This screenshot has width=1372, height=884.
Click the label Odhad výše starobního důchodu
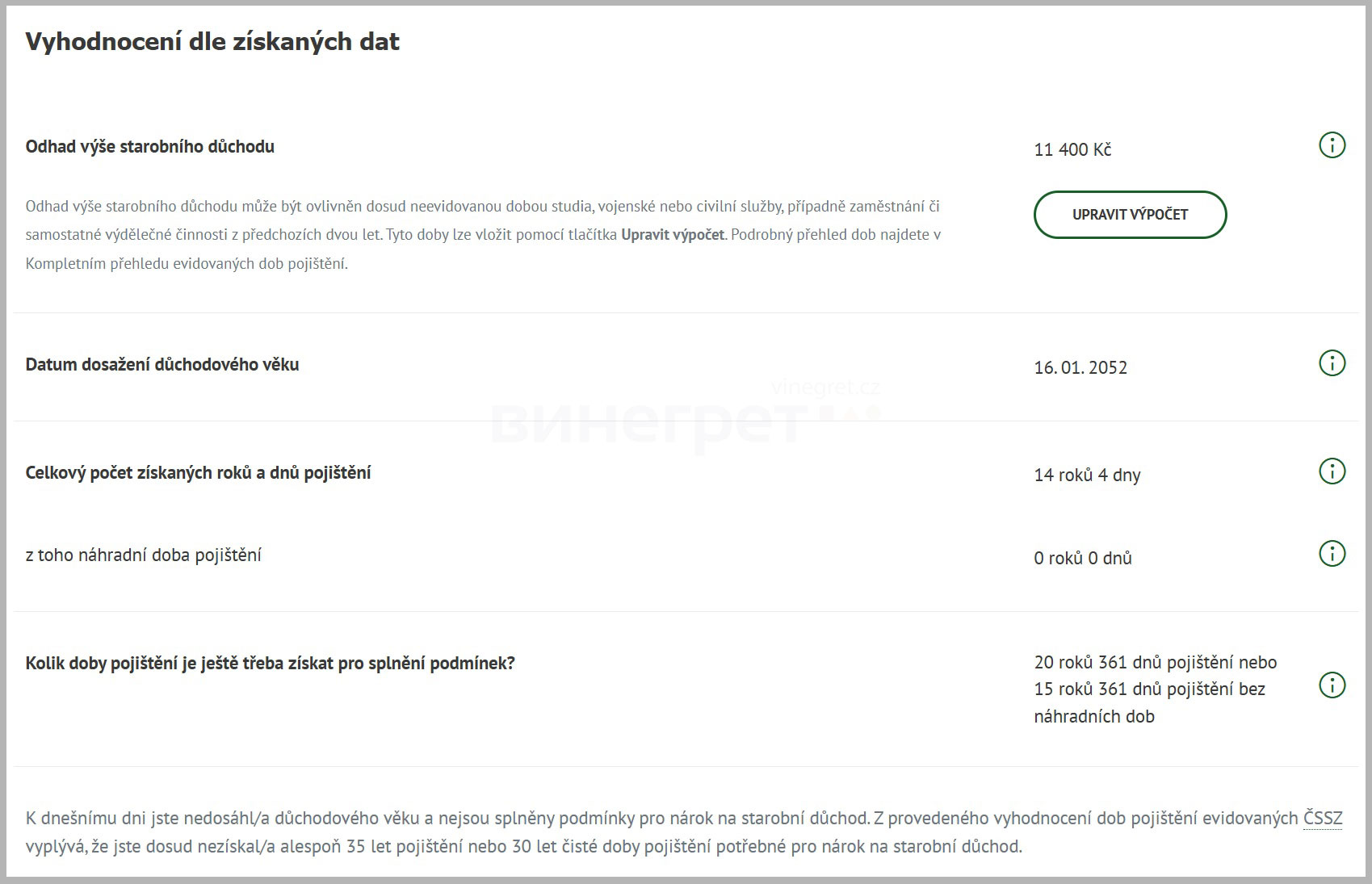149,147
